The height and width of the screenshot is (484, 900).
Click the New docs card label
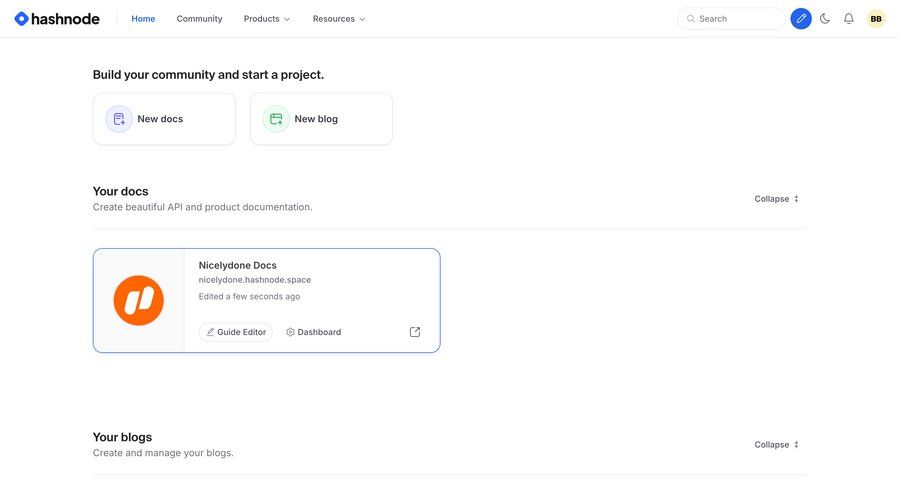[x=160, y=119]
